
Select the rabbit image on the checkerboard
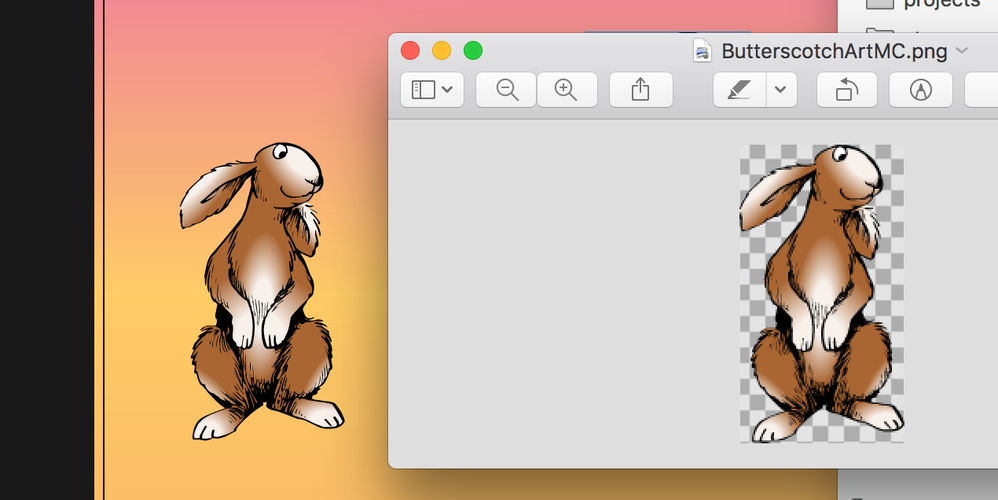(821, 293)
